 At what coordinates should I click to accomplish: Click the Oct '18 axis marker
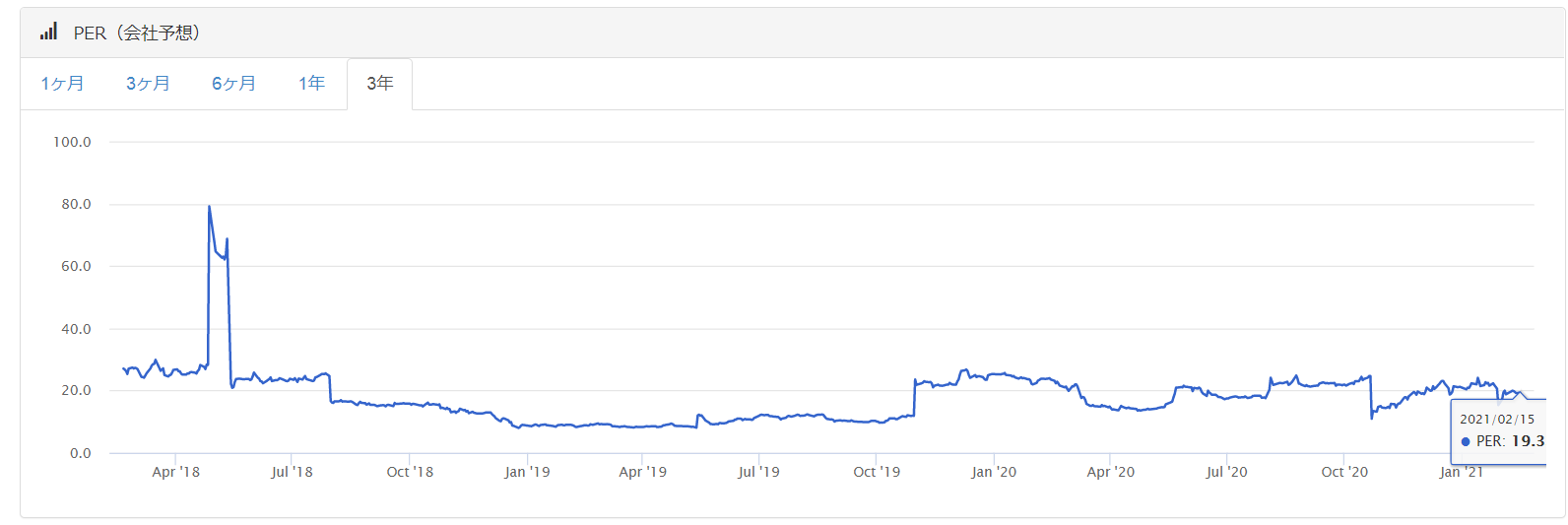[x=410, y=472]
